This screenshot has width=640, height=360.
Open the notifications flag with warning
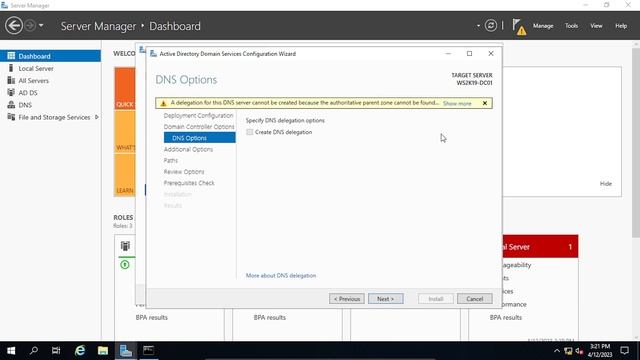(x=519, y=27)
